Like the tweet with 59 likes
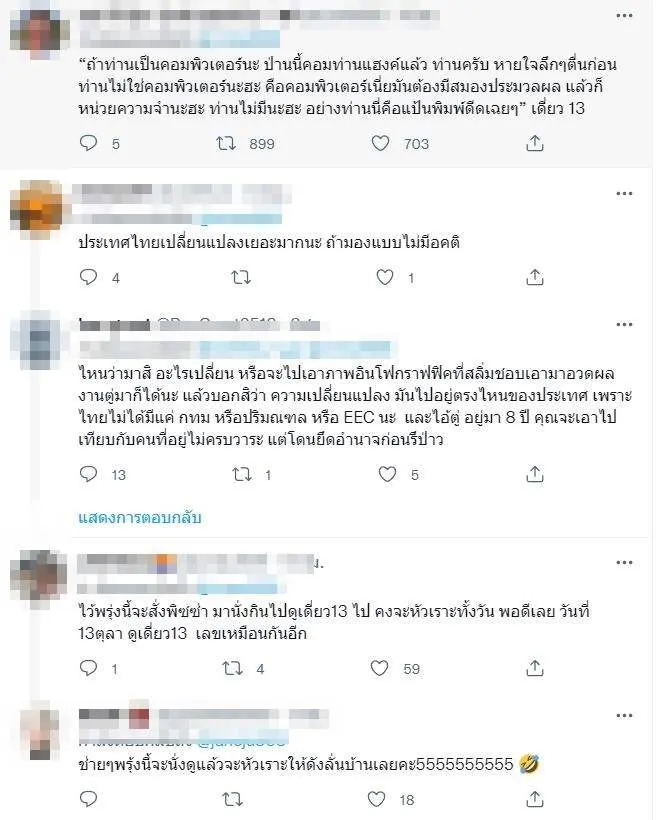Viewport: 658px width, 820px height. pos(380,668)
